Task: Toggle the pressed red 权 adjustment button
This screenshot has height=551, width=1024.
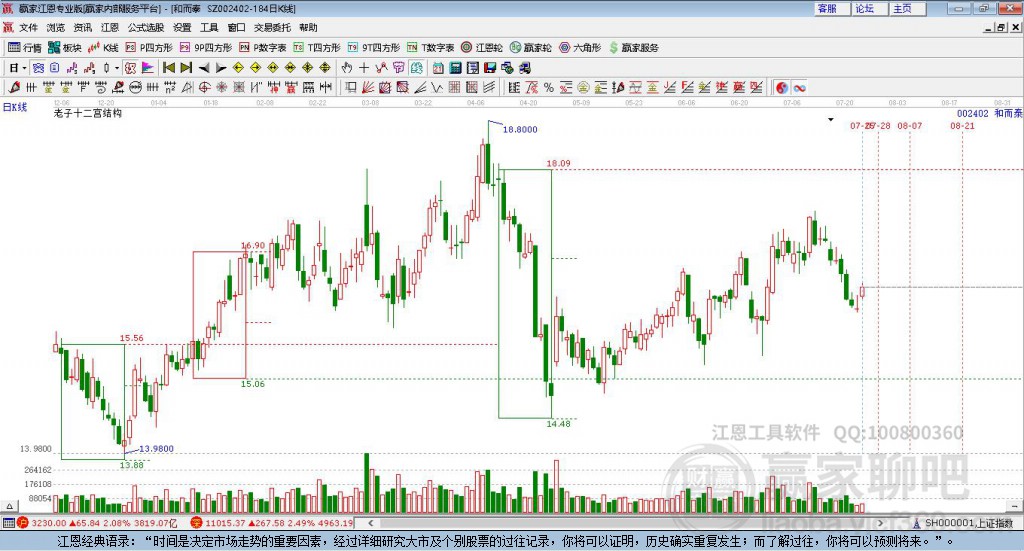Action: click(x=130, y=67)
